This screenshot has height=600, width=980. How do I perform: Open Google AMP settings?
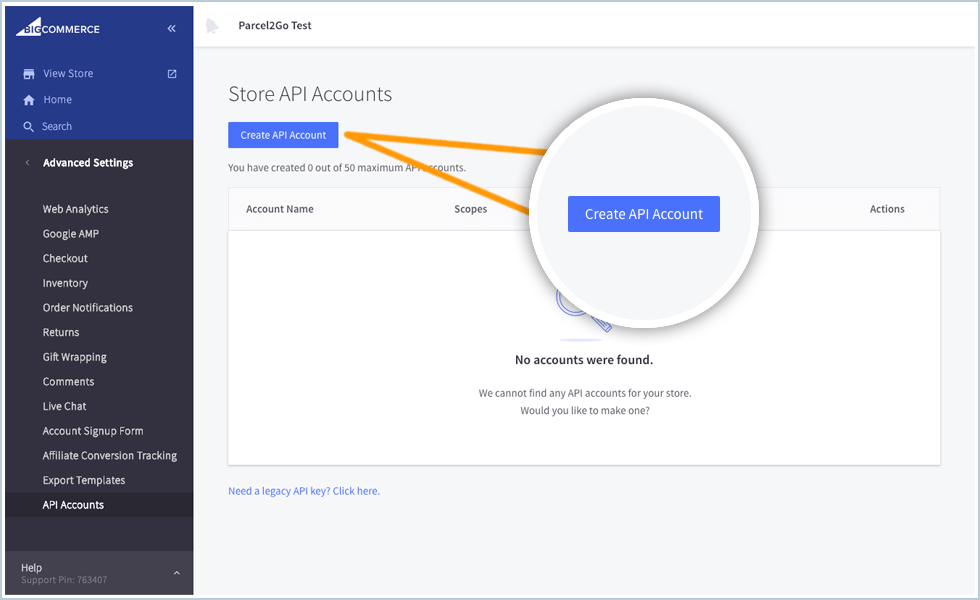coord(70,233)
